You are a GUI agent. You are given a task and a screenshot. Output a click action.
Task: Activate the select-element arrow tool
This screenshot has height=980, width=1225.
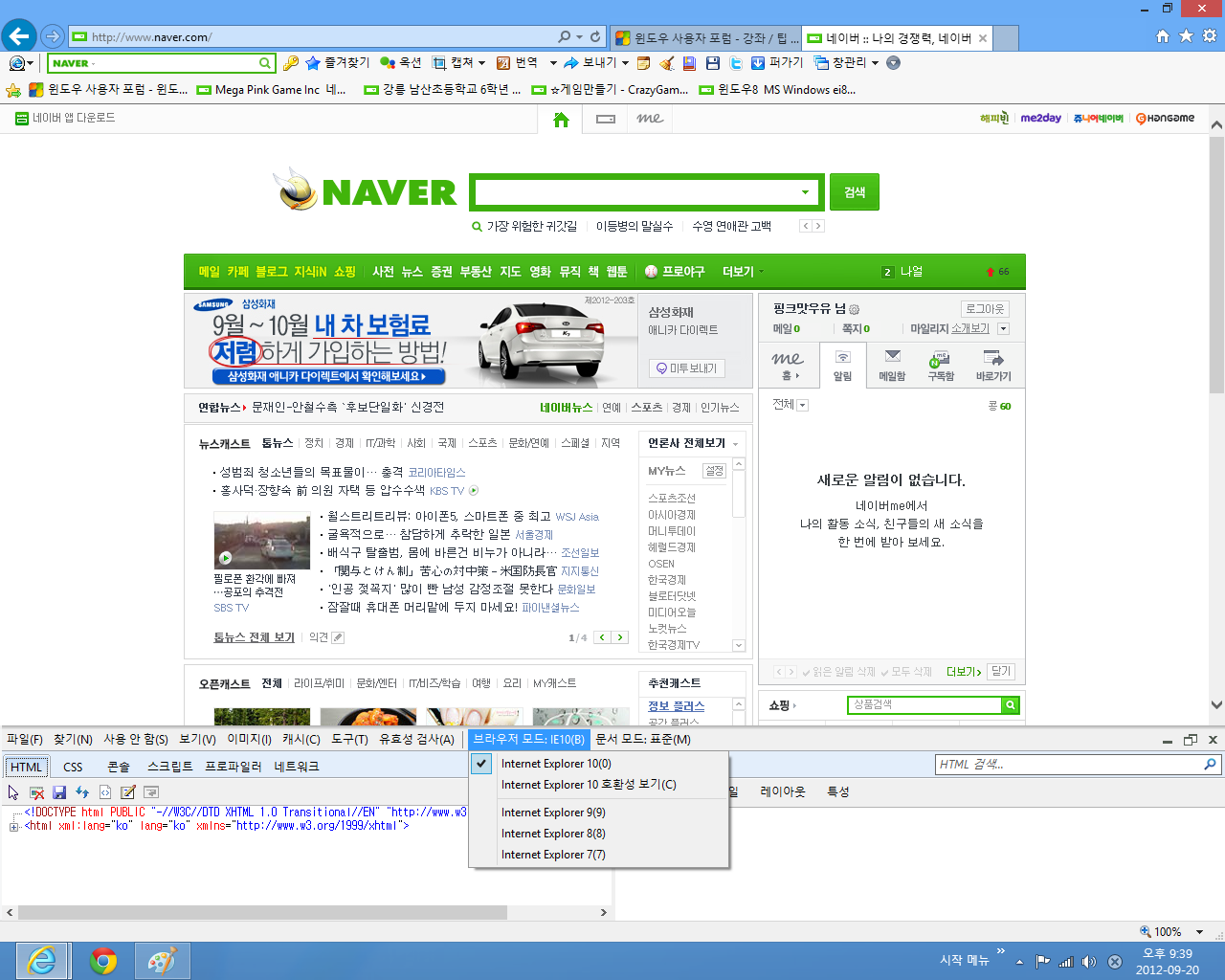pos(13,792)
